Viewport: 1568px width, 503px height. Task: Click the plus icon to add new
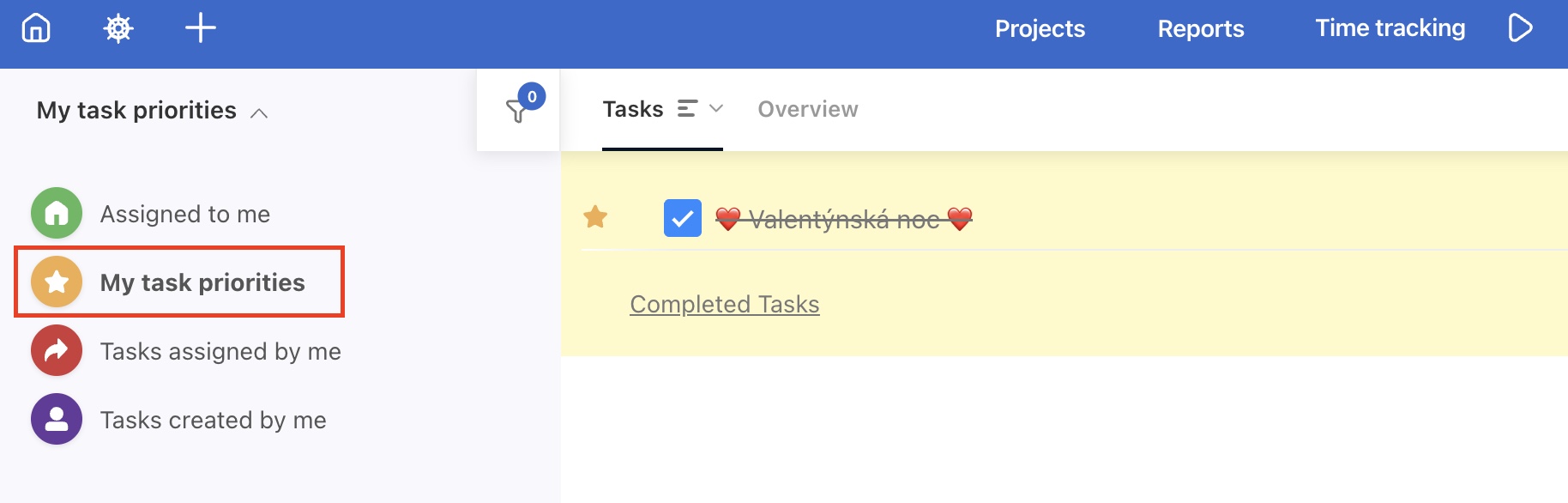(201, 28)
